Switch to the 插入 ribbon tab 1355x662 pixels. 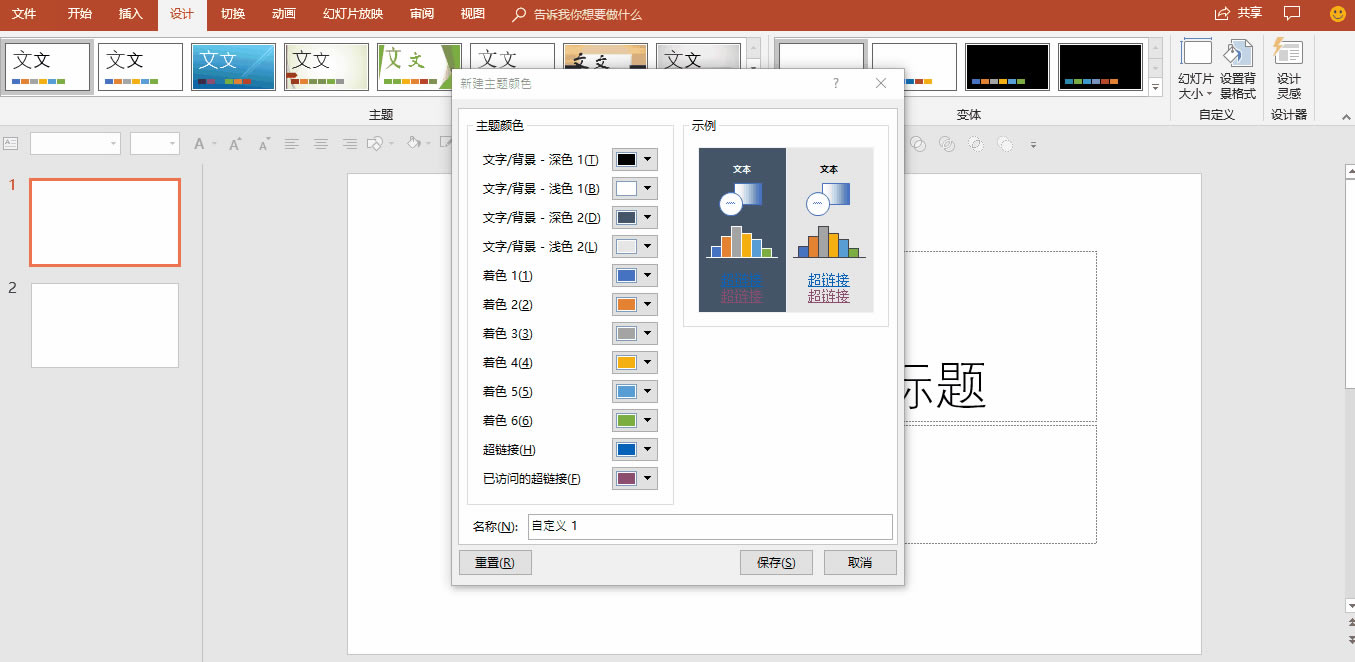130,14
